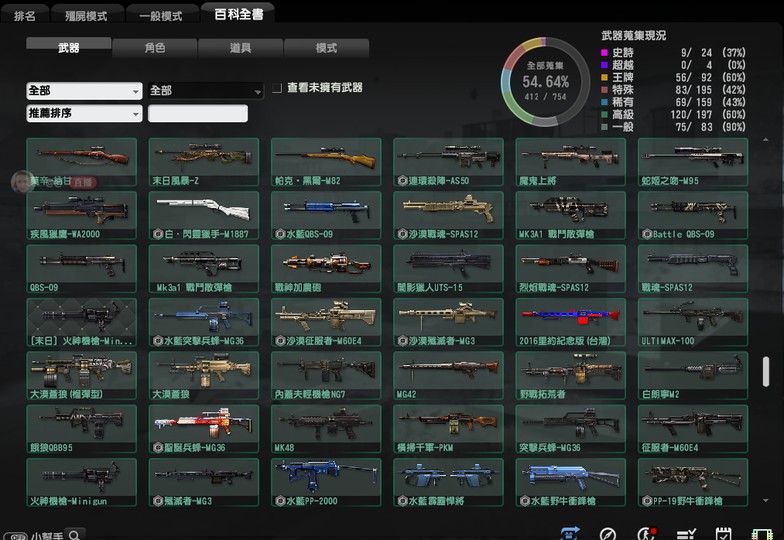Open the calendar check icon
784x540 pixels.
coord(723,533)
